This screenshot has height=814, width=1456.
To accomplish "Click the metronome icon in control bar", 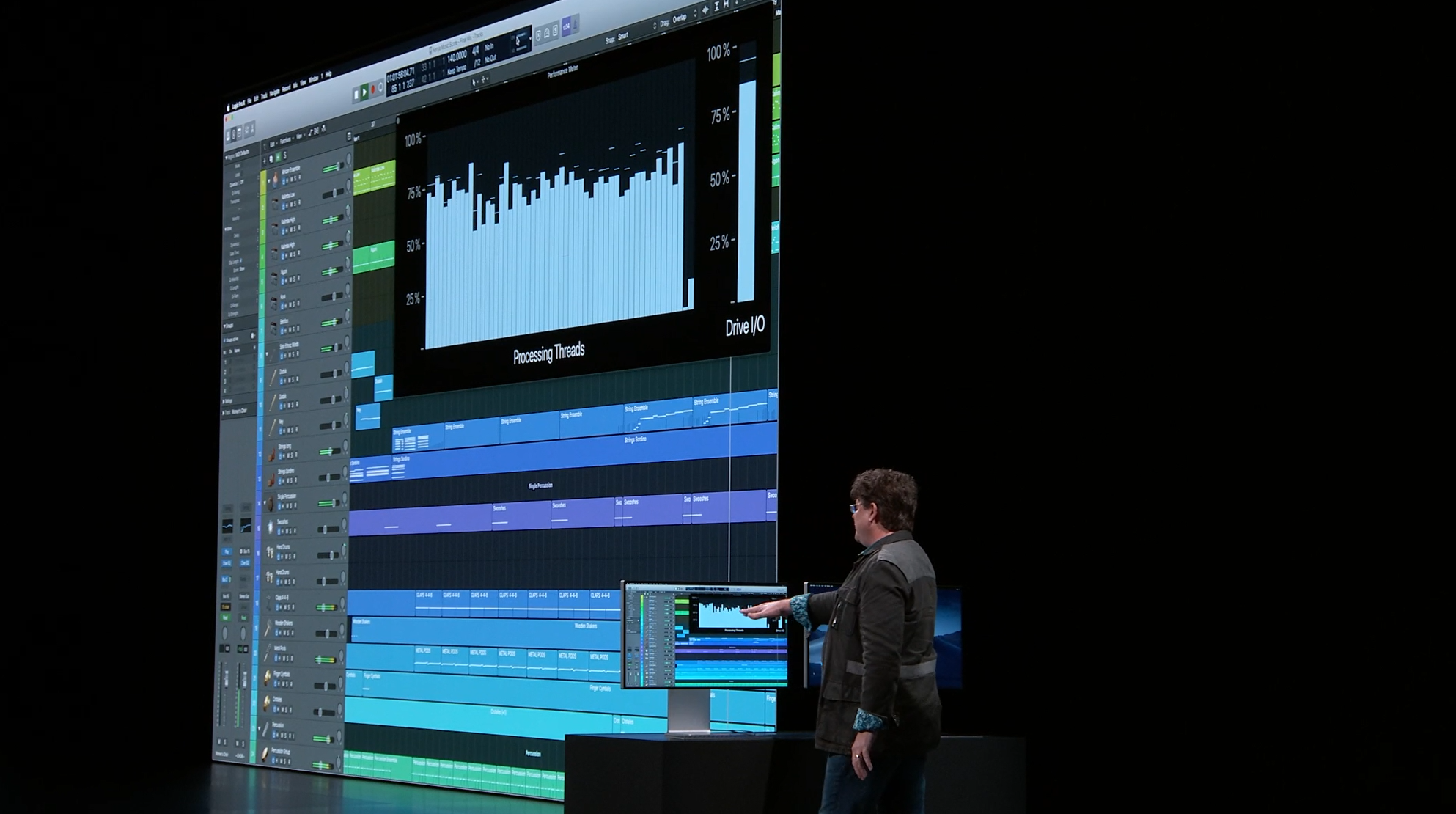I will coord(576,25).
